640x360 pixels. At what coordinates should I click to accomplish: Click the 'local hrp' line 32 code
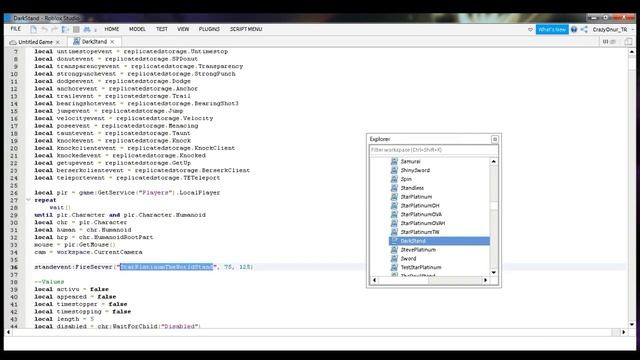pos(93,237)
